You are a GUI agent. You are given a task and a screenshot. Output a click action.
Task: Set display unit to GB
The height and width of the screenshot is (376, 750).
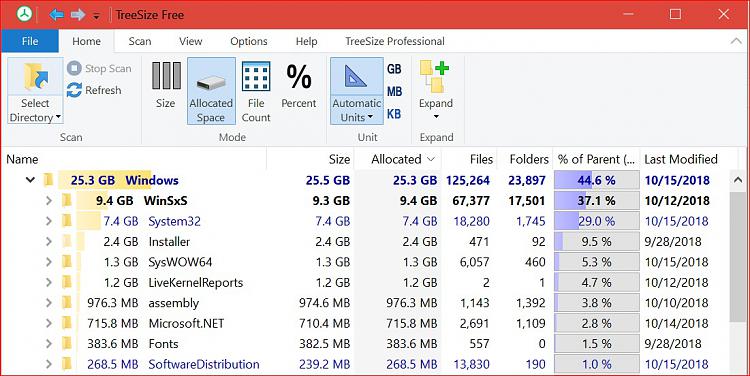(x=394, y=69)
